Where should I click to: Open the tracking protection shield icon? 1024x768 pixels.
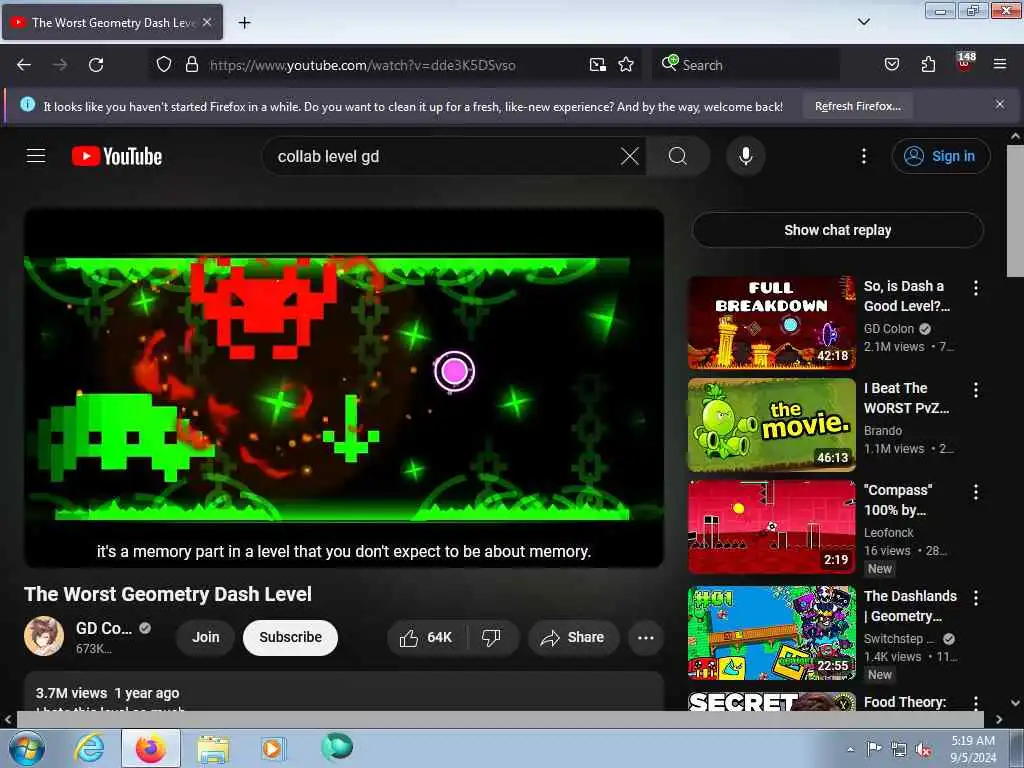164,65
